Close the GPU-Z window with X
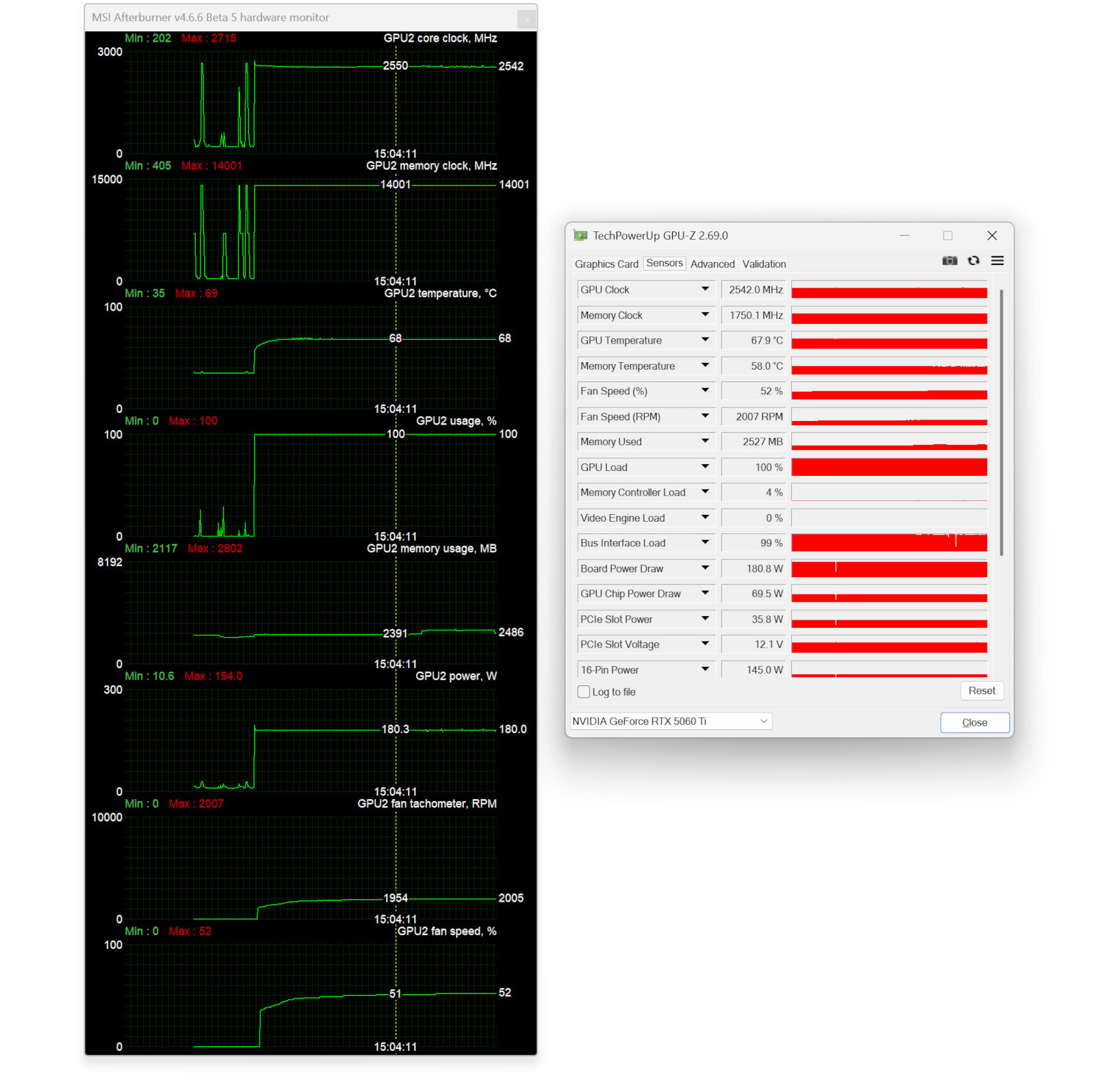The width and height of the screenshot is (1095, 1092). [992, 236]
